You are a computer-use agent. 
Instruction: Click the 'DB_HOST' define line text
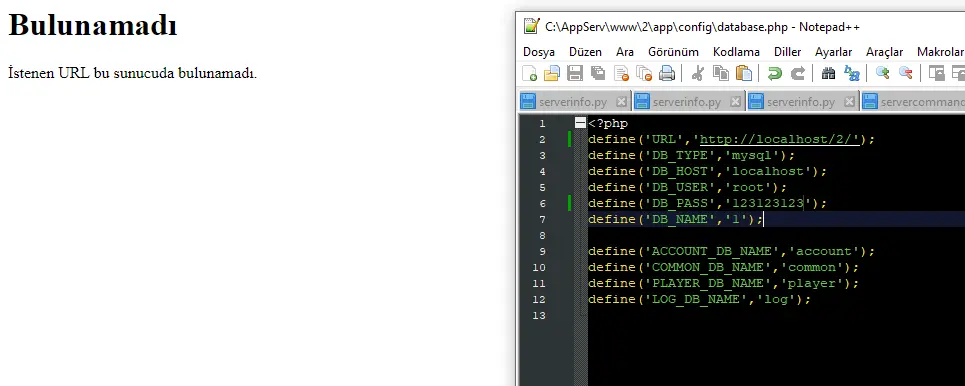tap(708, 172)
